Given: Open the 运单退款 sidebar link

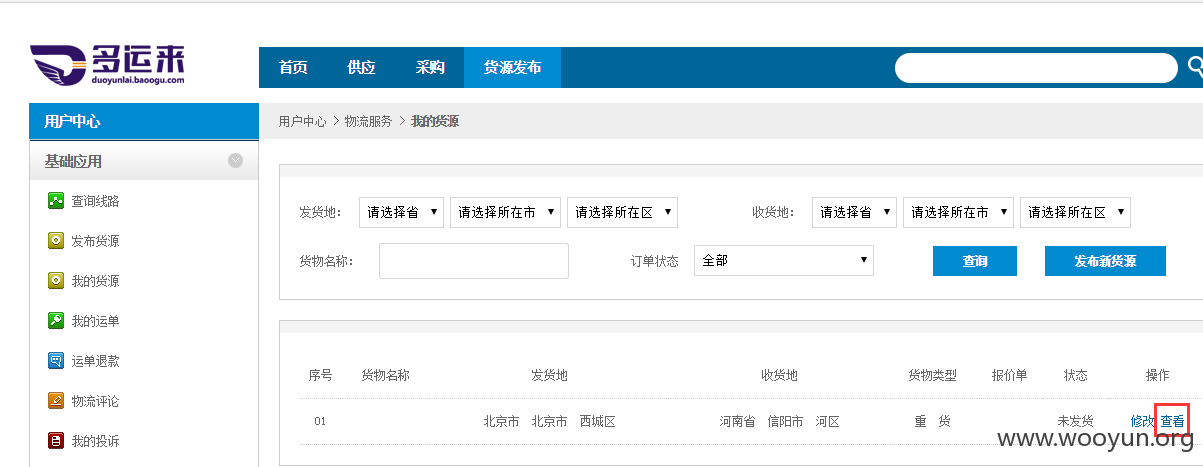Looking at the screenshot, I should 95,361.
